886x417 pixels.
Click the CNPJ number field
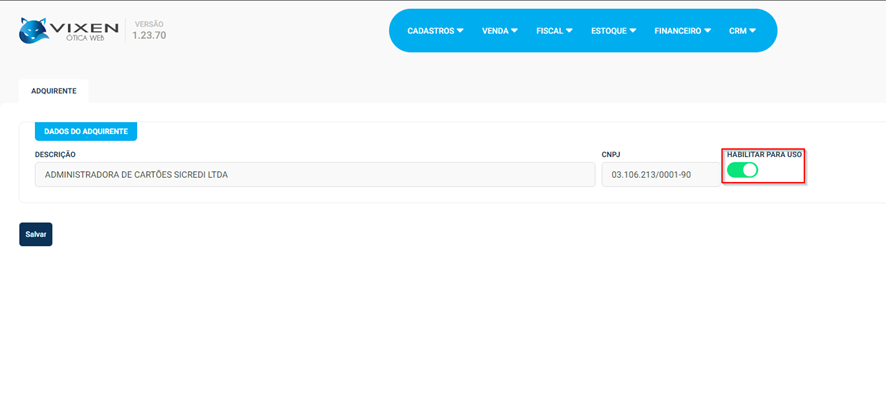(660, 175)
